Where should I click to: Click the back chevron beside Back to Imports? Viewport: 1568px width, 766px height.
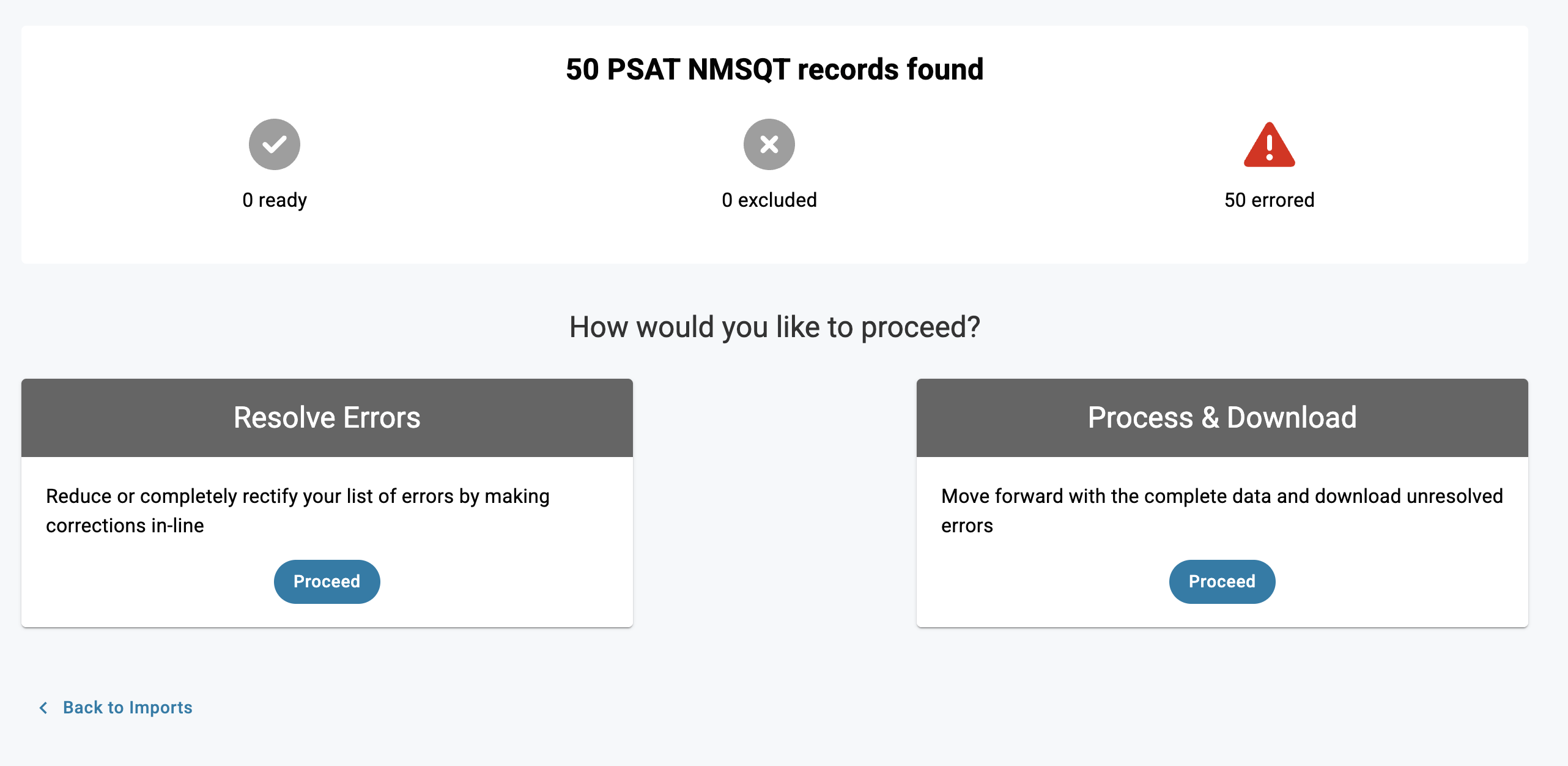point(43,708)
